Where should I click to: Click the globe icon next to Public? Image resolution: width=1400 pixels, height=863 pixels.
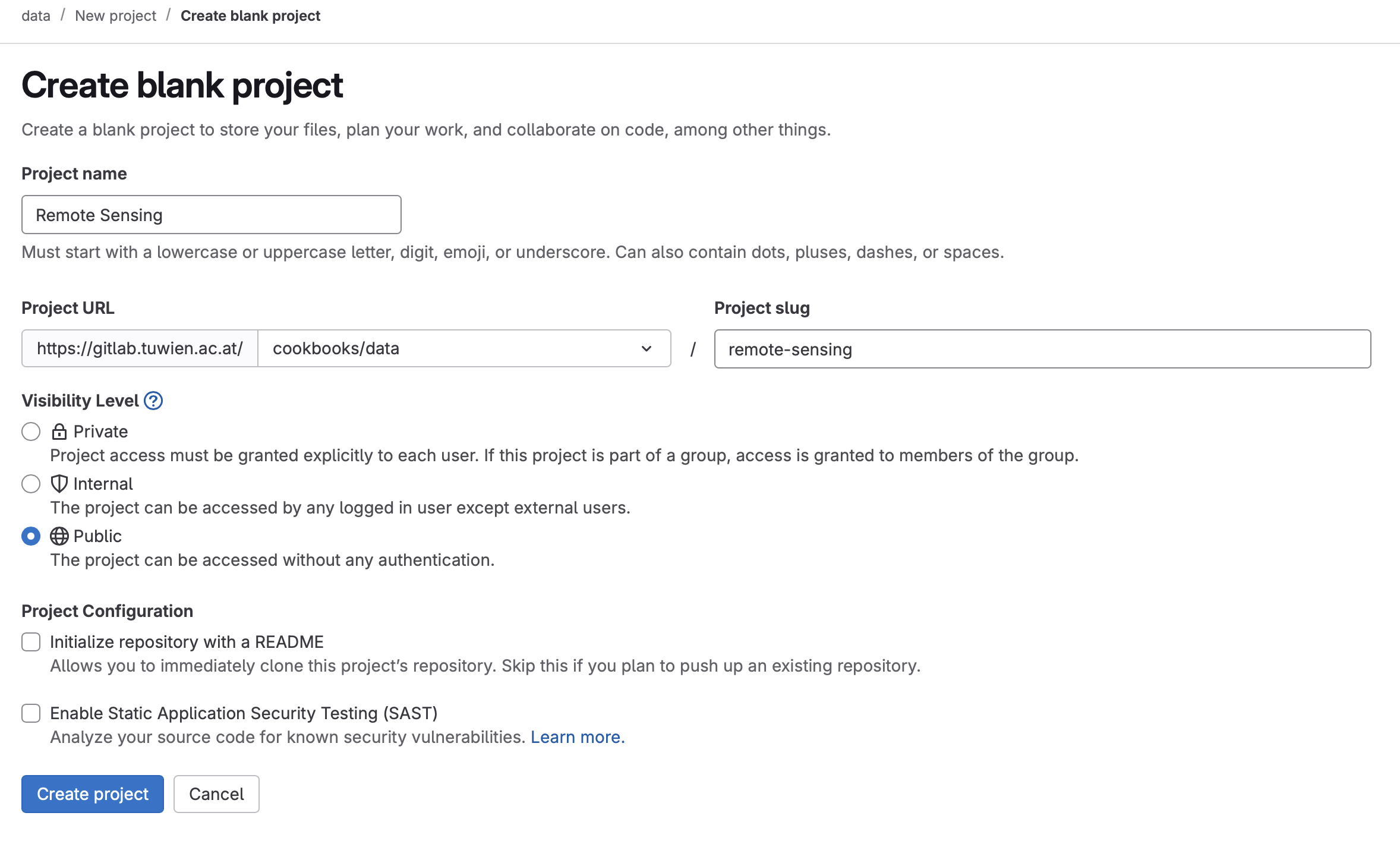(59, 536)
